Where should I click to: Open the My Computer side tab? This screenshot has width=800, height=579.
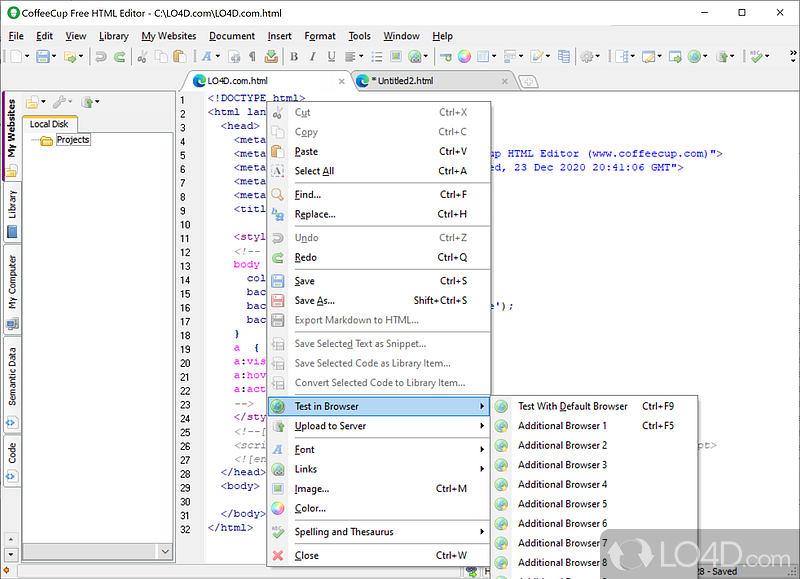12,290
